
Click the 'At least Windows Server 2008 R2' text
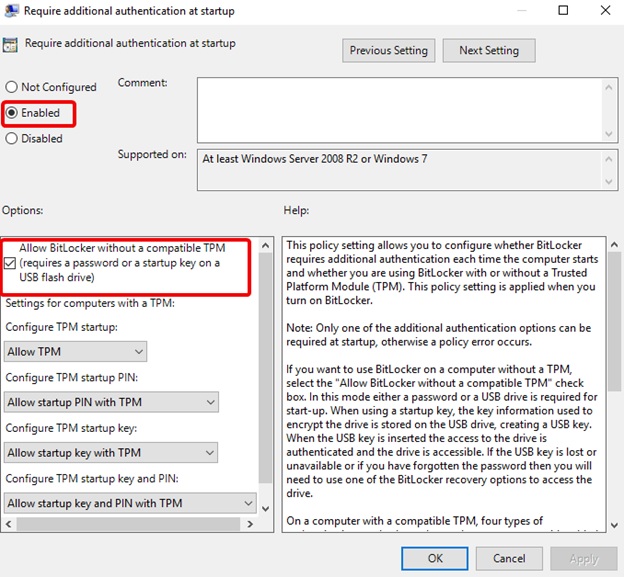tap(280, 159)
